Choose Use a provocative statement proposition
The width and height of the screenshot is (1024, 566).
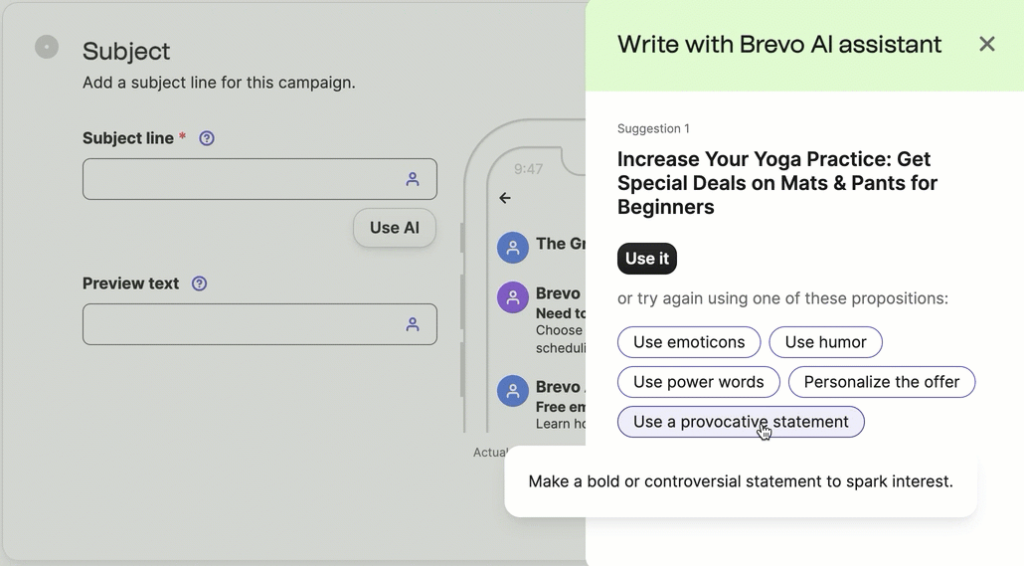741,422
